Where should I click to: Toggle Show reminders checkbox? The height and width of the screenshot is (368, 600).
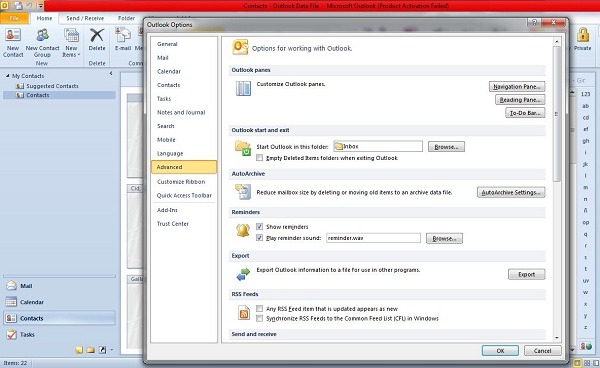[259, 226]
